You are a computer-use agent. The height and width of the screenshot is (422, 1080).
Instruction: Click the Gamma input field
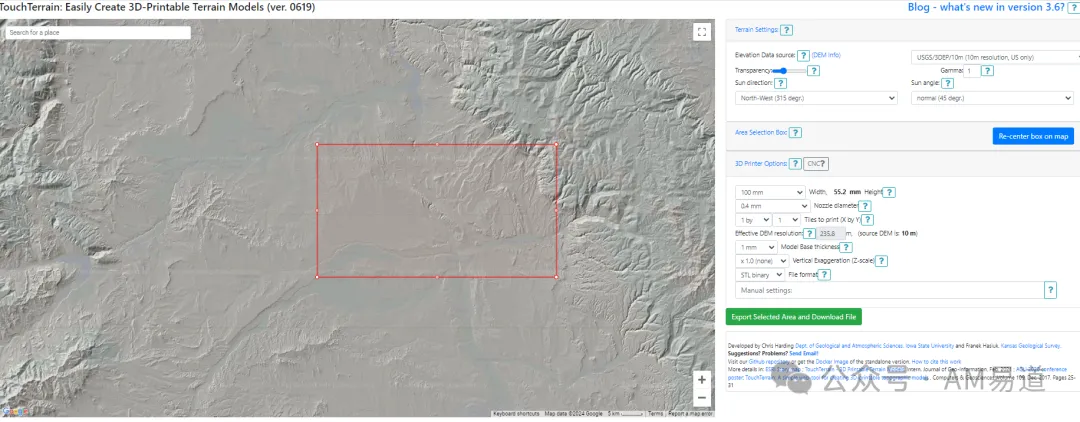[x=972, y=71]
